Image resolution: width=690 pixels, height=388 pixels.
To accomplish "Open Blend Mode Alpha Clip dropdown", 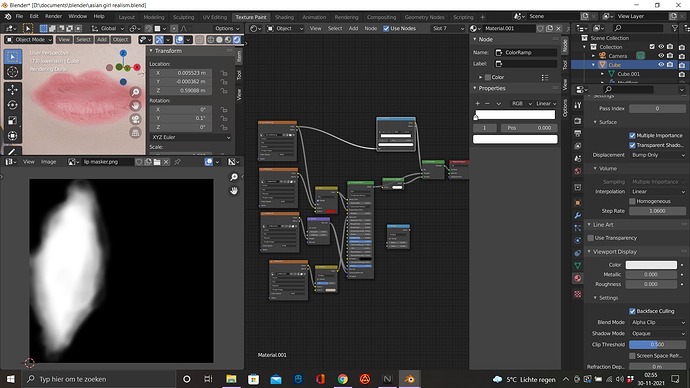I will tap(657, 322).
